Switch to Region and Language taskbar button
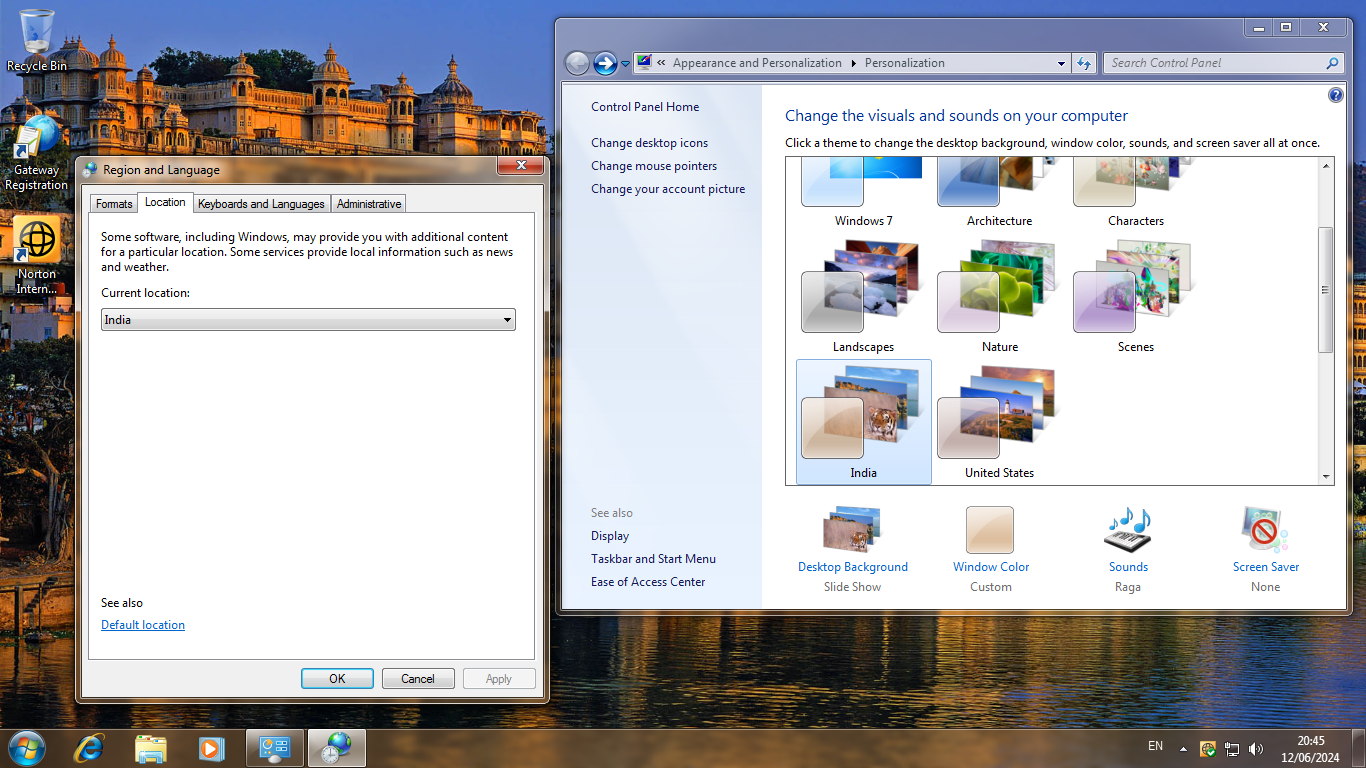1366x768 pixels. point(337,748)
